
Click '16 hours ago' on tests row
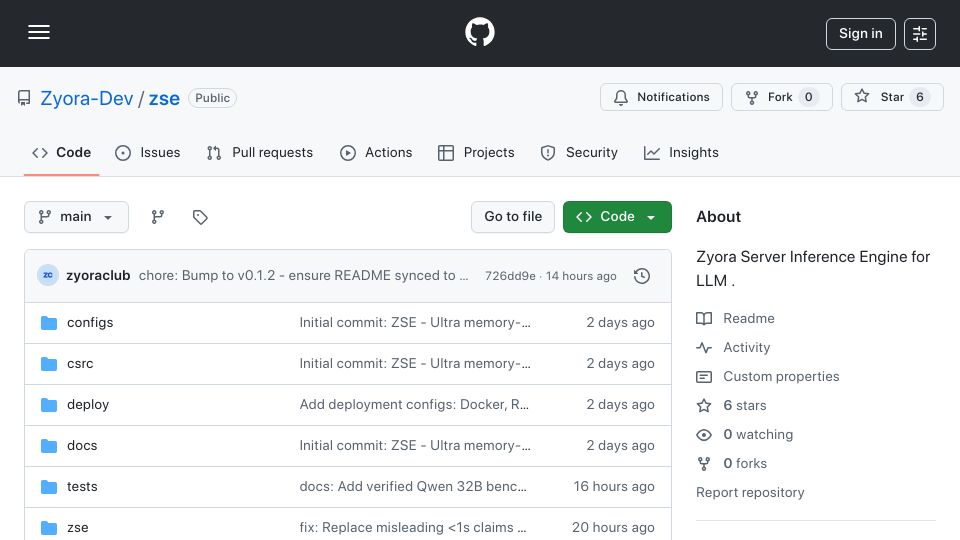[x=613, y=487]
